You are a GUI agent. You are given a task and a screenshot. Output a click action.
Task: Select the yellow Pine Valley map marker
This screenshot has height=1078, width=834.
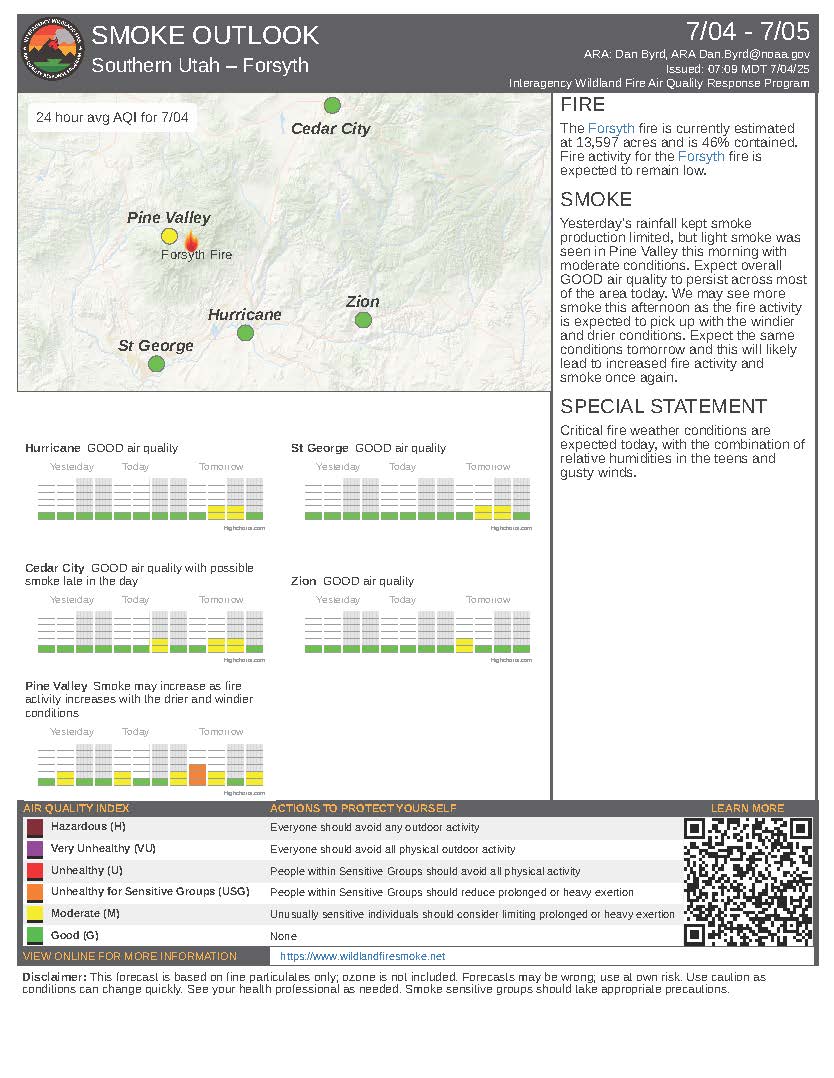pos(169,236)
